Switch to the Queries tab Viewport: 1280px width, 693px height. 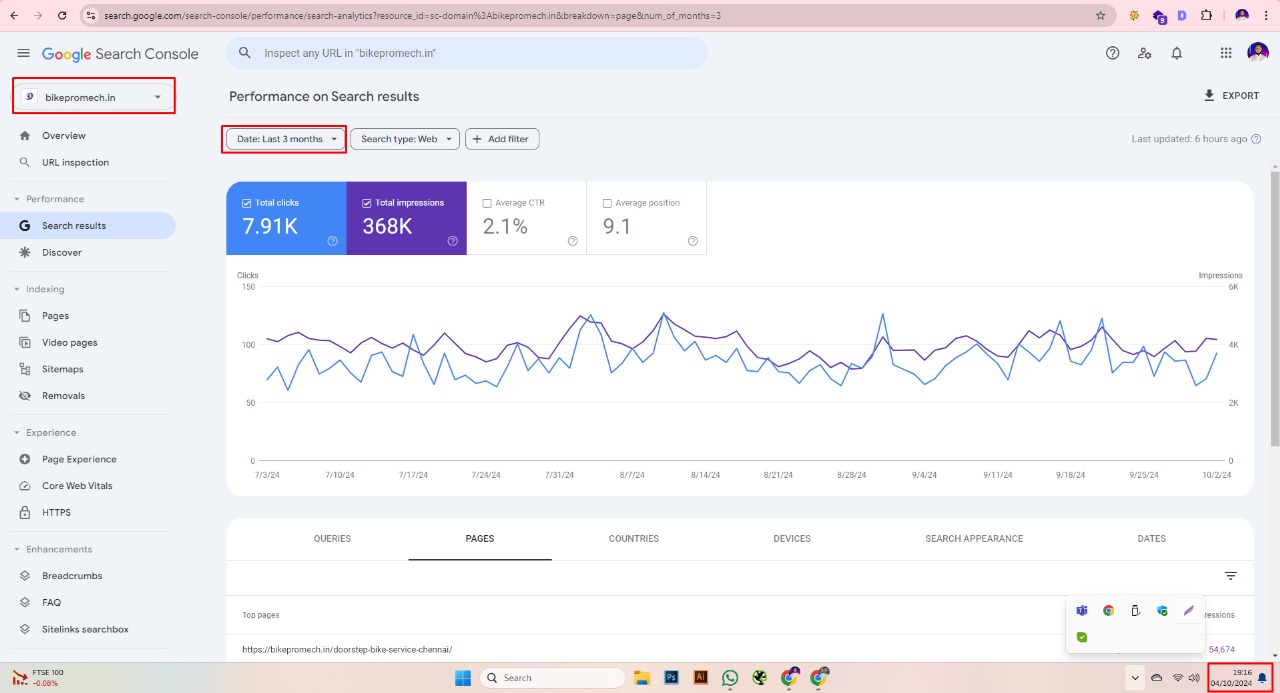[x=332, y=539]
